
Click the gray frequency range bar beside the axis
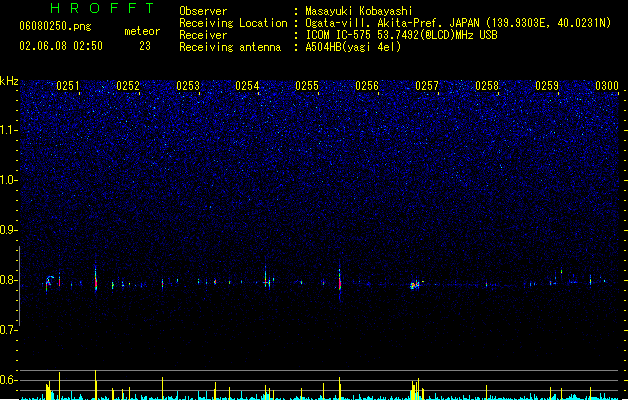pyautogui.click(x=19, y=286)
